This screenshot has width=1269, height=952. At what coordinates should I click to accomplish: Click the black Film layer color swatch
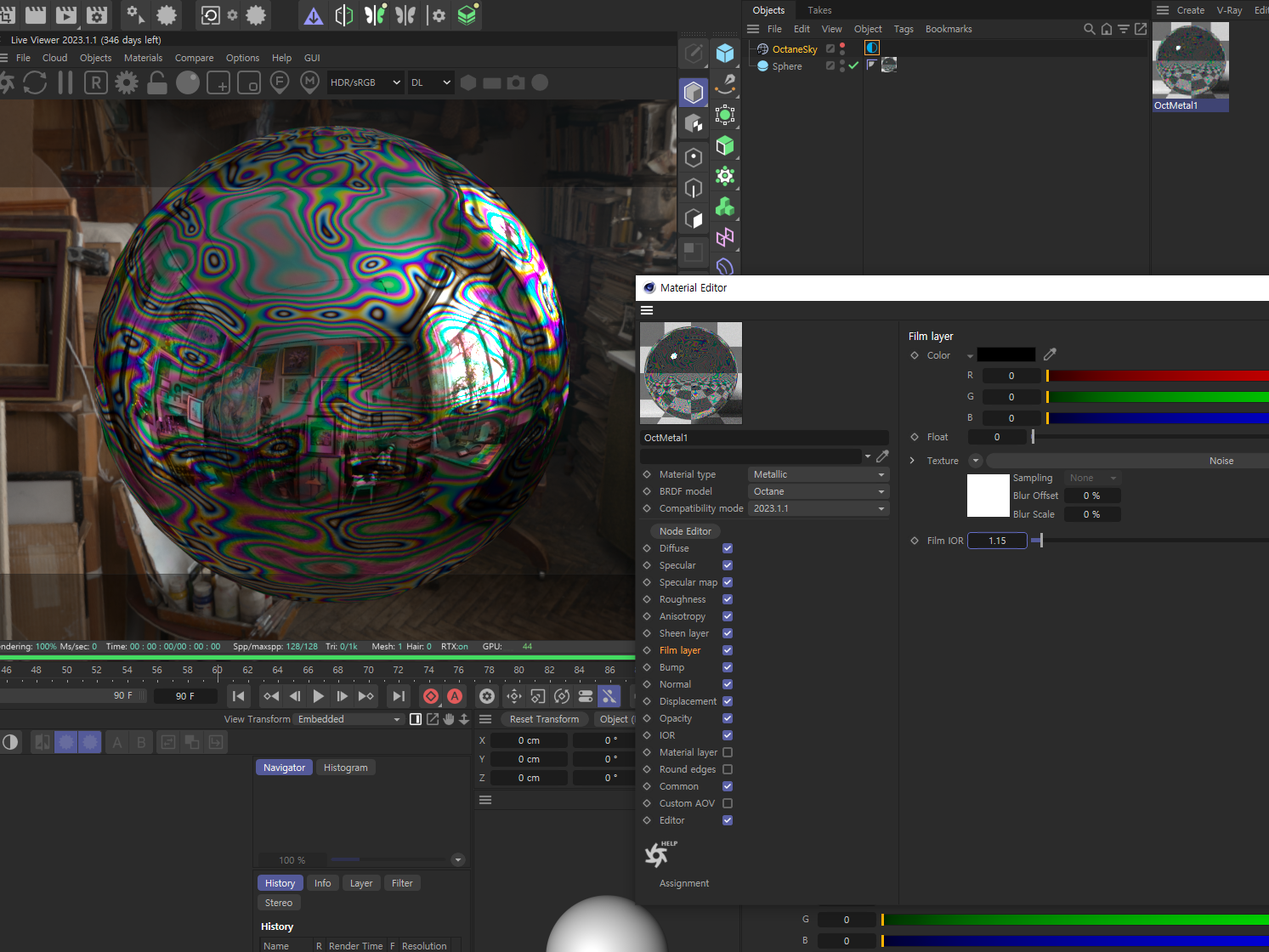1006,354
